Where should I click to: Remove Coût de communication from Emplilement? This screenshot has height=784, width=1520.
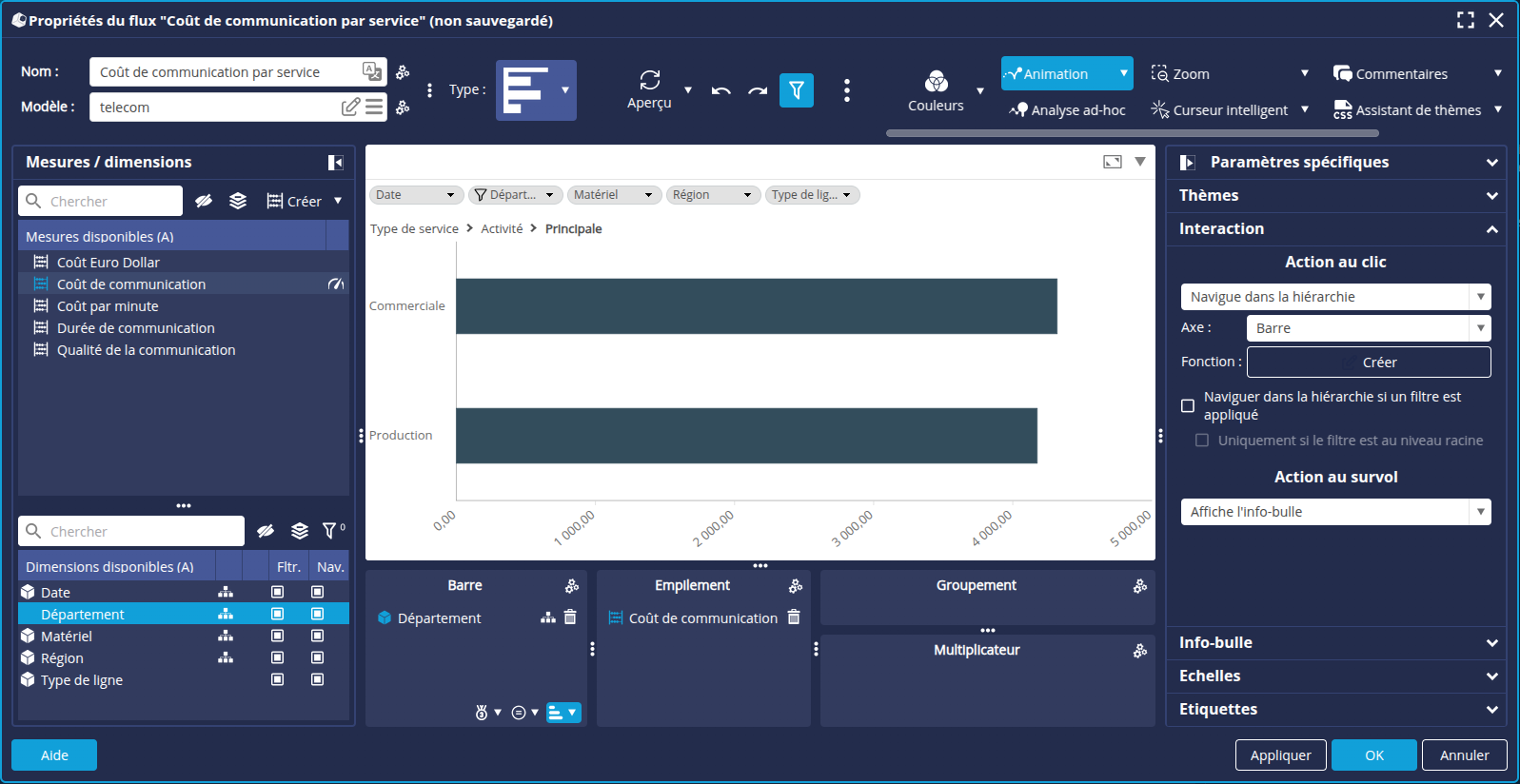[794, 617]
